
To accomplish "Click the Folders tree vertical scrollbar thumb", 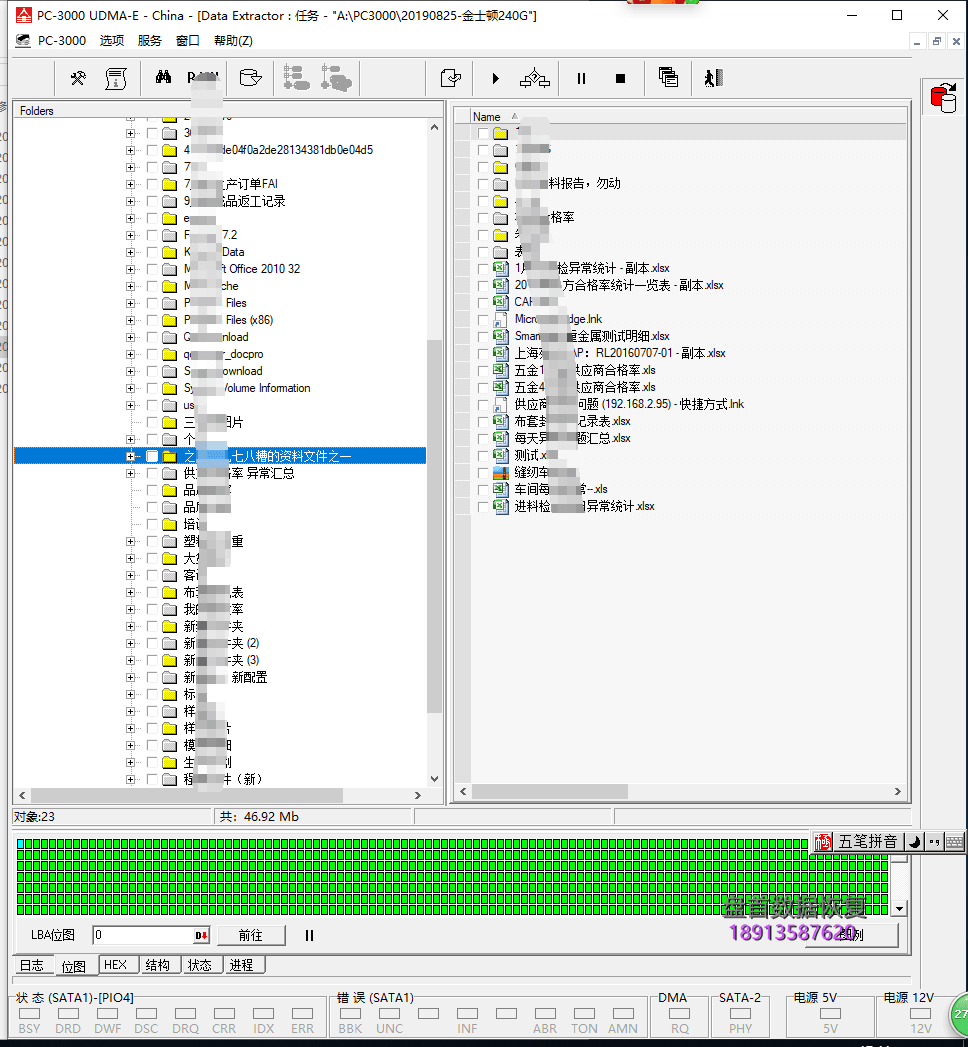I will pos(435,527).
